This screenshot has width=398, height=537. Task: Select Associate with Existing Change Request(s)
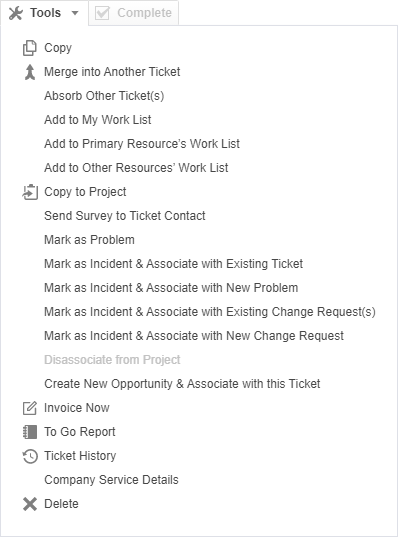tap(210, 312)
